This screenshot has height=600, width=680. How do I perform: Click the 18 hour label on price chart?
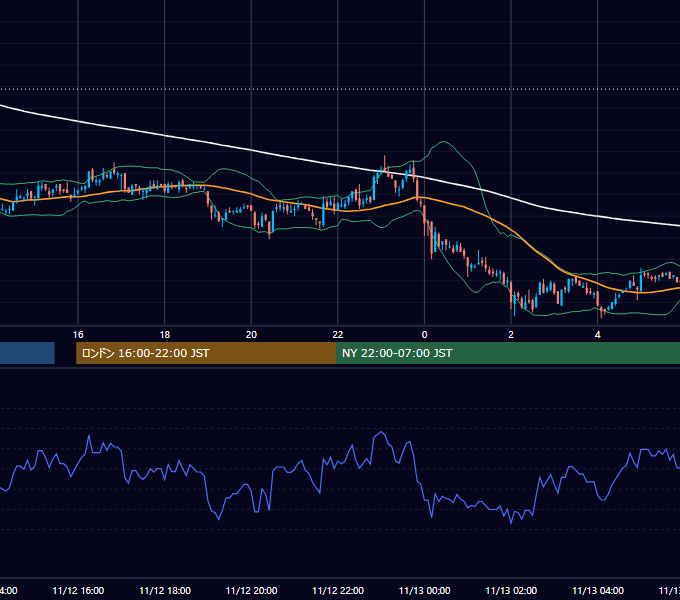165,335
